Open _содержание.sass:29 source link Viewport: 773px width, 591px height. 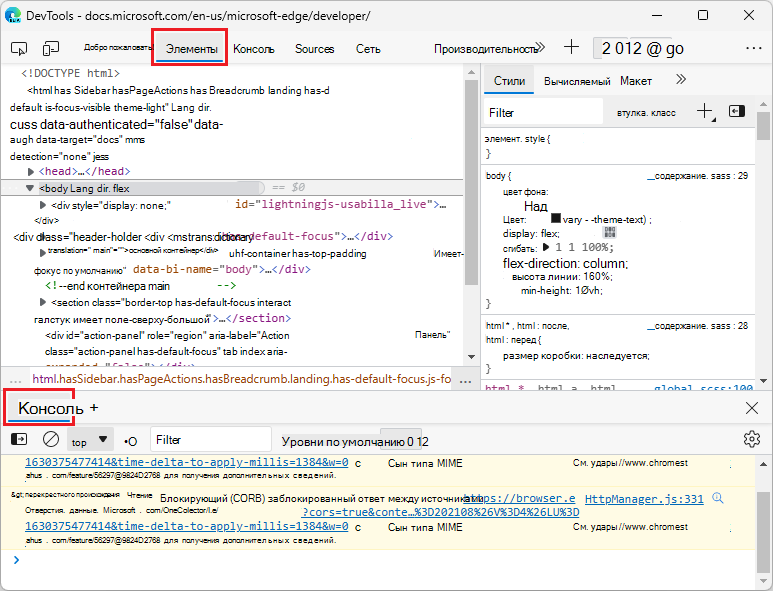pyautogui.click(x=697, y=176)
